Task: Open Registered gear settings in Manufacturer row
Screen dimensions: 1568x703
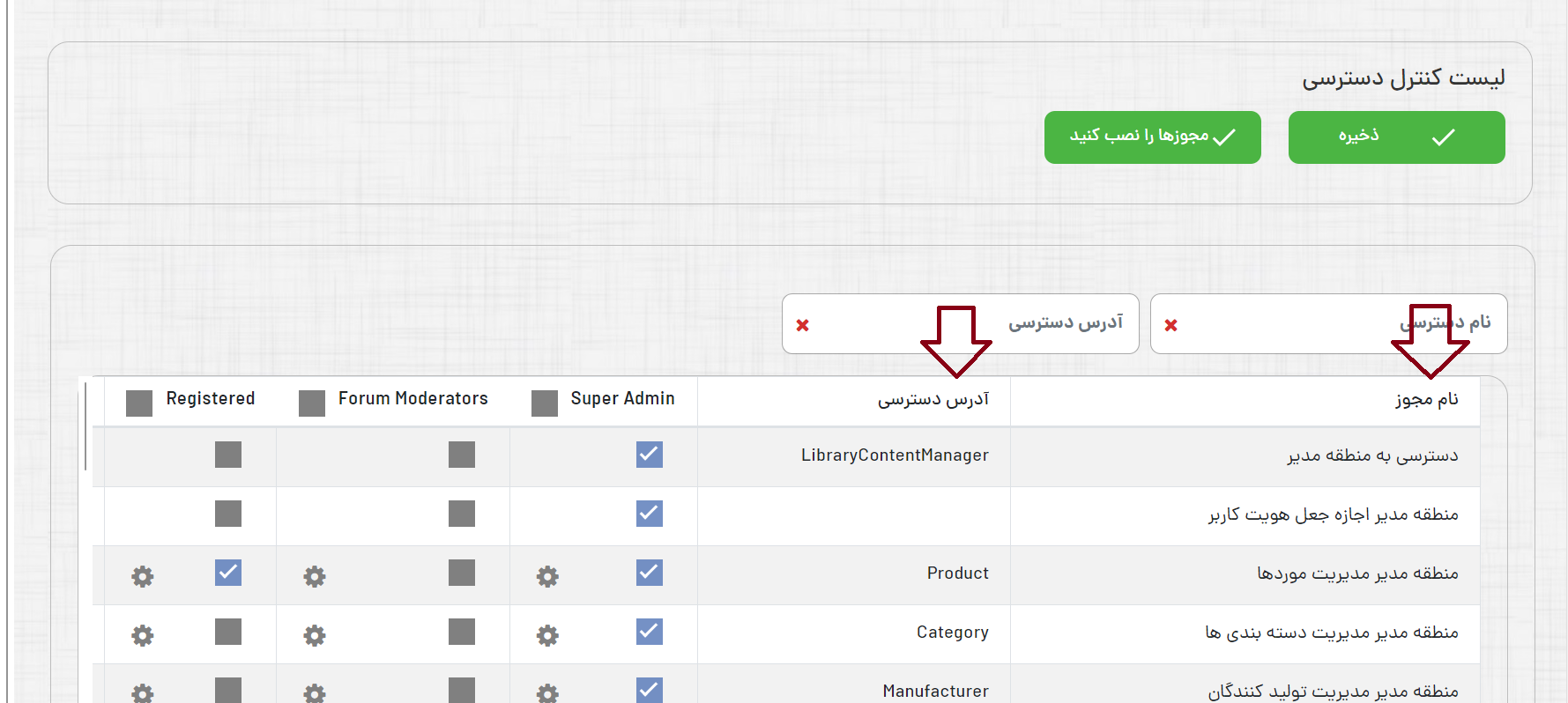Action: click(x=143, y=694)
